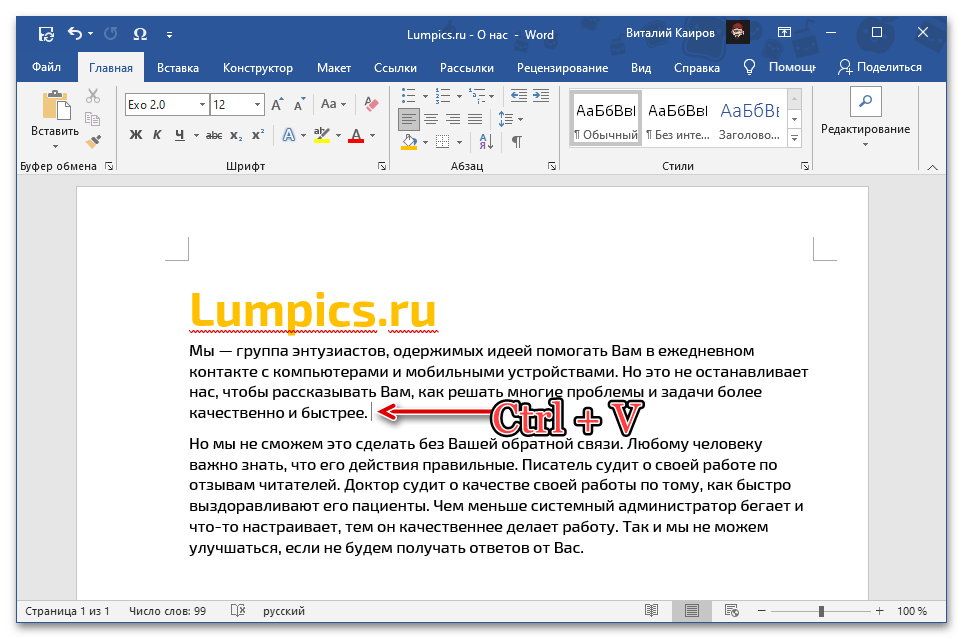Screen dimensions: 963x639
Task: Open the font size 12 dropdown
Action: [x=258, y=104]
